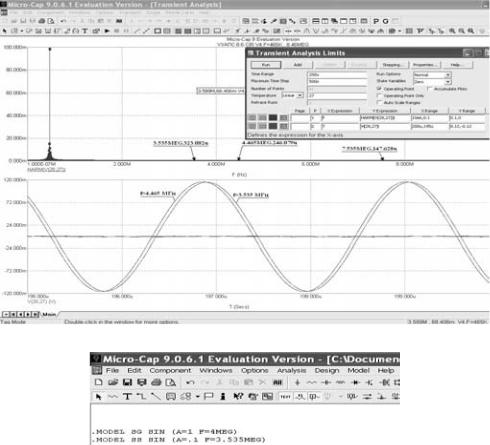Click the first swatch in the first plot row
490x445 pixels.
pos(252,118)
